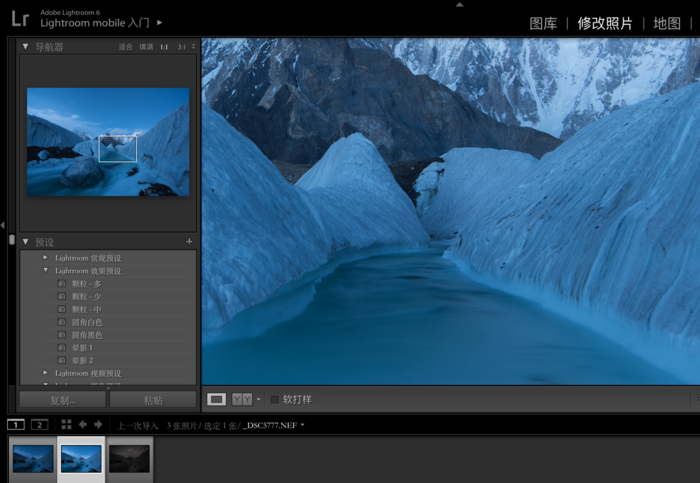The width and height of the screenshot is (700, 483).
Task: Switch to the 图库 library module
Action: click(543, 23)
